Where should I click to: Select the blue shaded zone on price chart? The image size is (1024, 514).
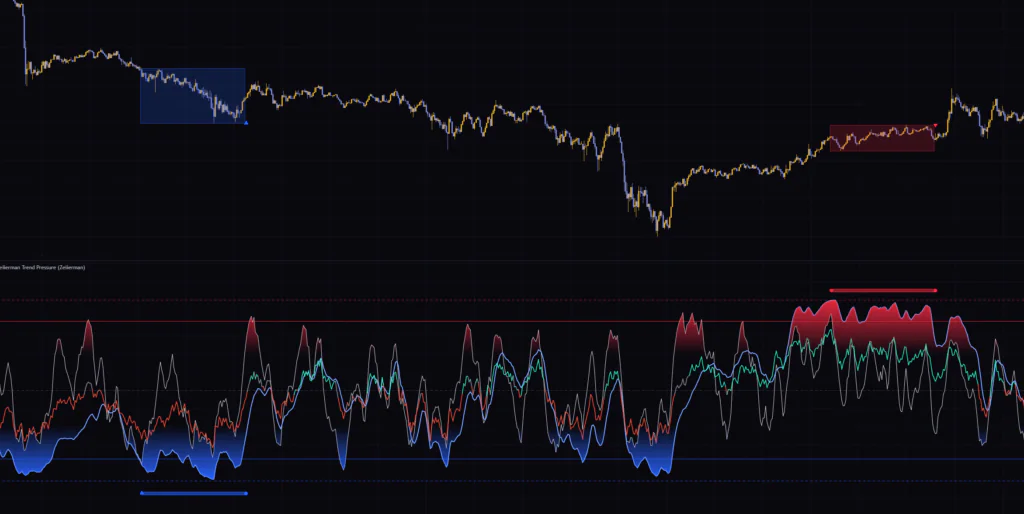(x=193, y=95)
